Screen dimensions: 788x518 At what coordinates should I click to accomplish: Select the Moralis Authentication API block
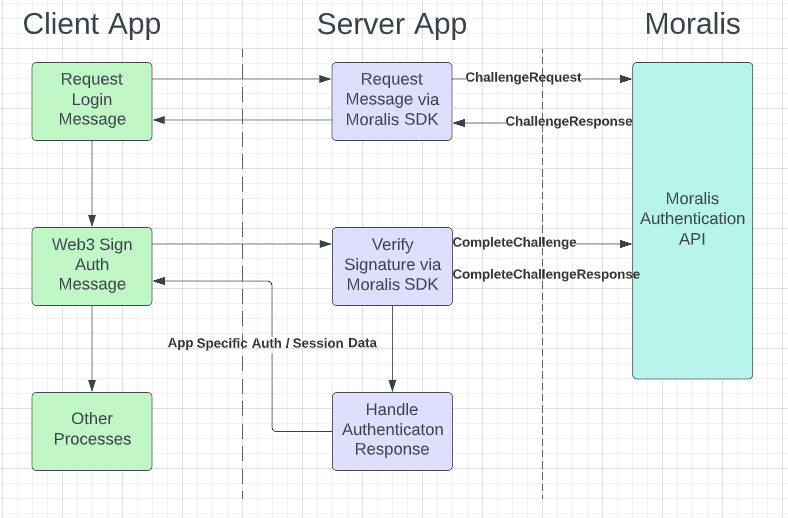pos(693,221)
